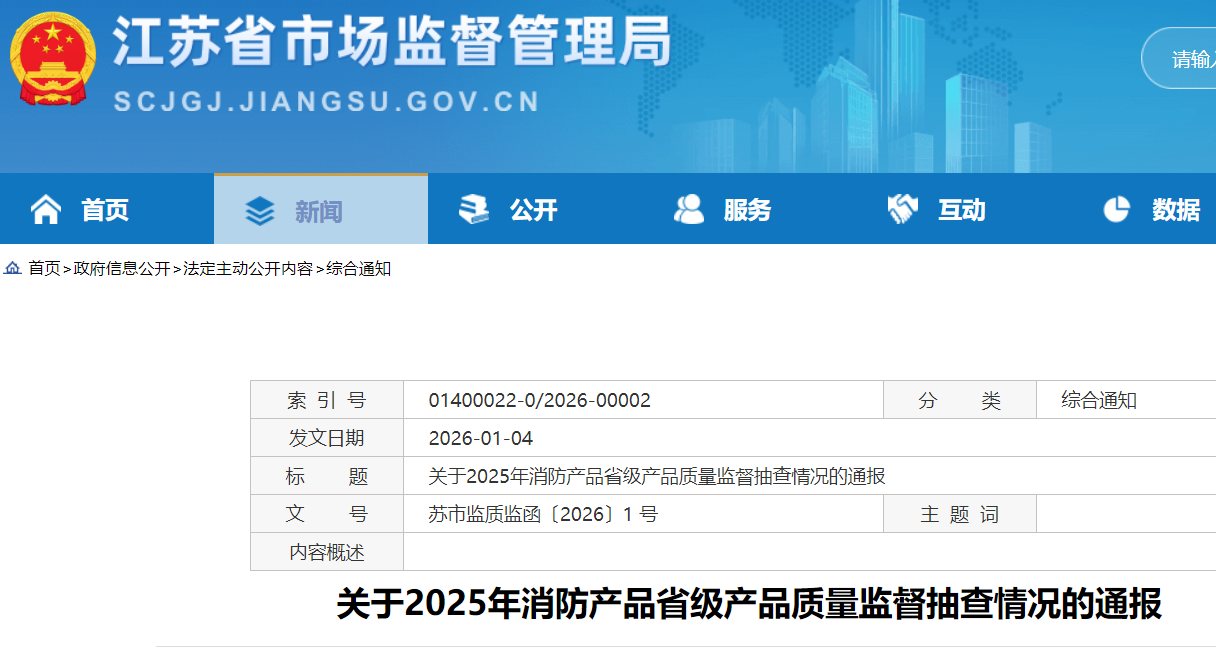The width and height of the screenshot is (1216, 660).
Task: Click the people icon beside 服务
Action: point(688,210)
